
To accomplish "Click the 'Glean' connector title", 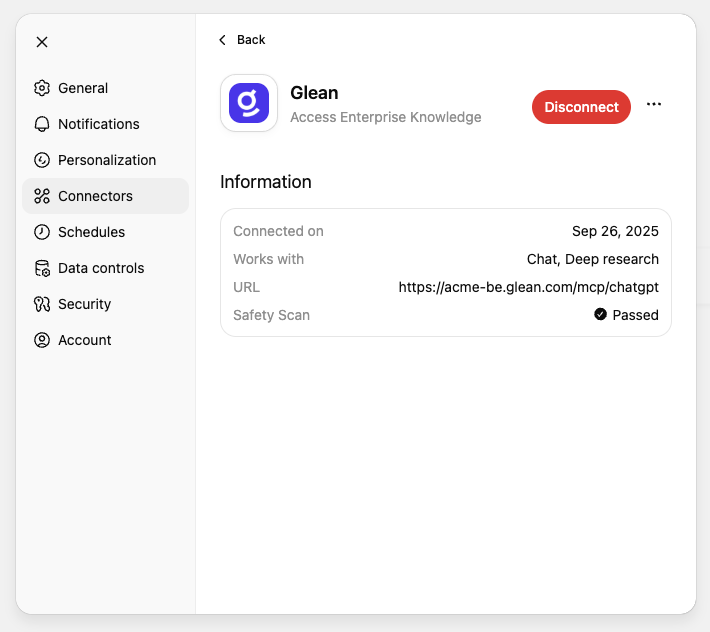I will [314, 93].
